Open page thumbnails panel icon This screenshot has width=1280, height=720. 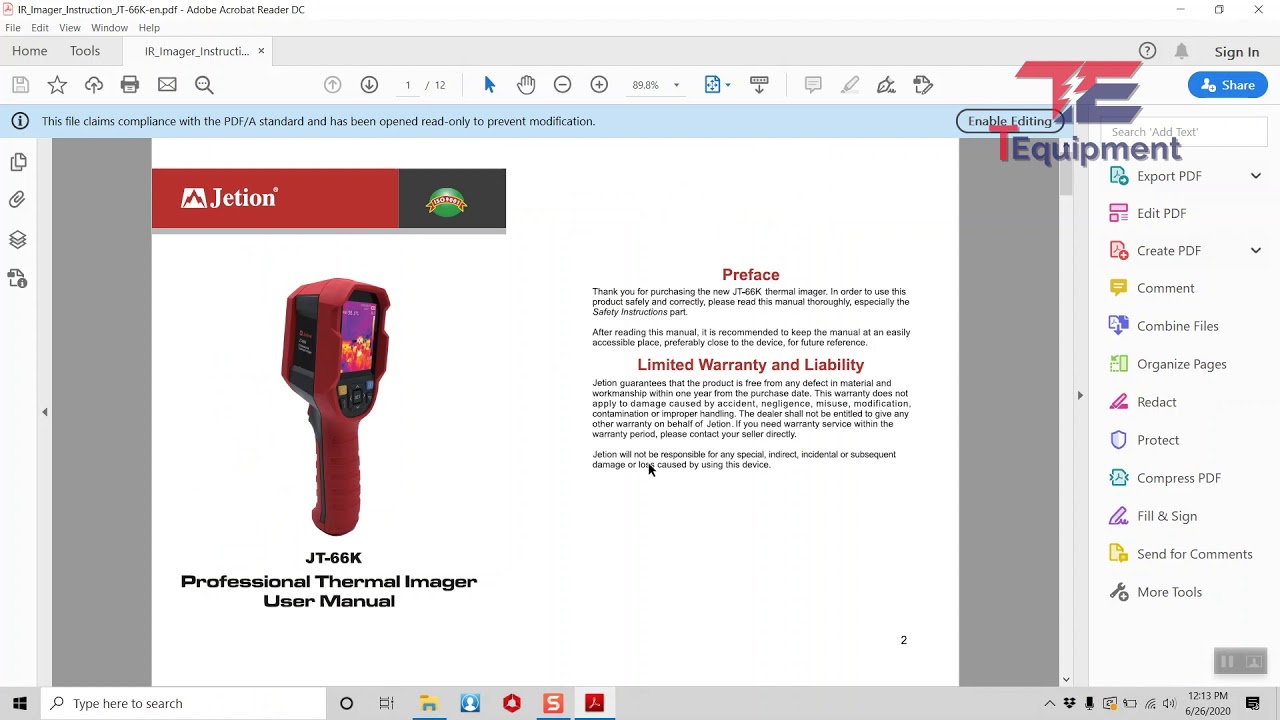[18, 162]
